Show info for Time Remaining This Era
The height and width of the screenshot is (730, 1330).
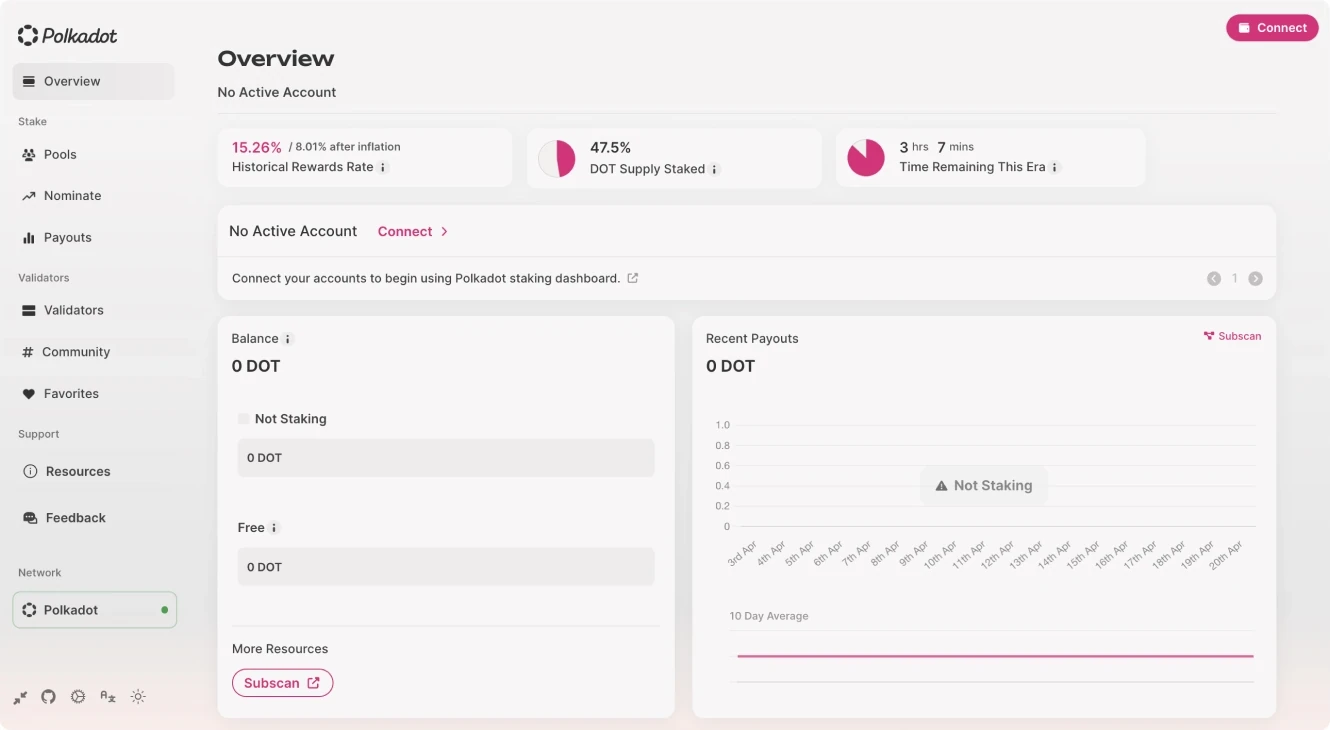[x=1054, y=168]
